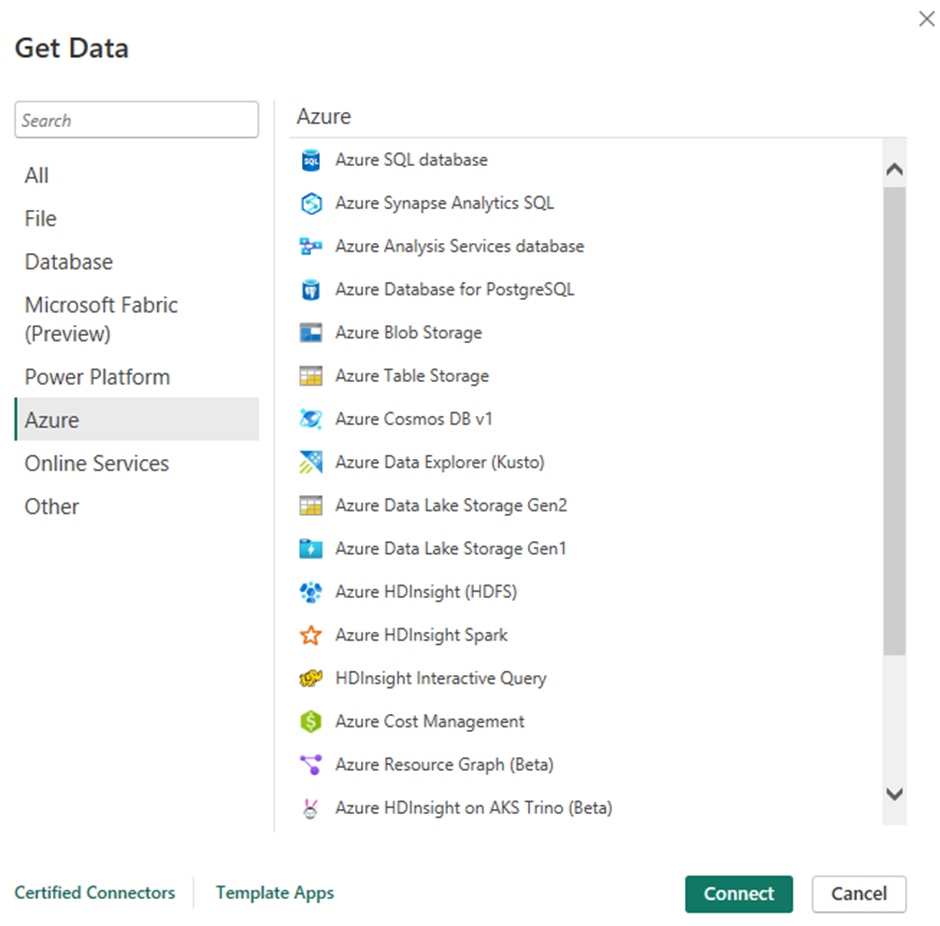Open the Certified Connectors link
940x926 pixels.
coord(95,892)
